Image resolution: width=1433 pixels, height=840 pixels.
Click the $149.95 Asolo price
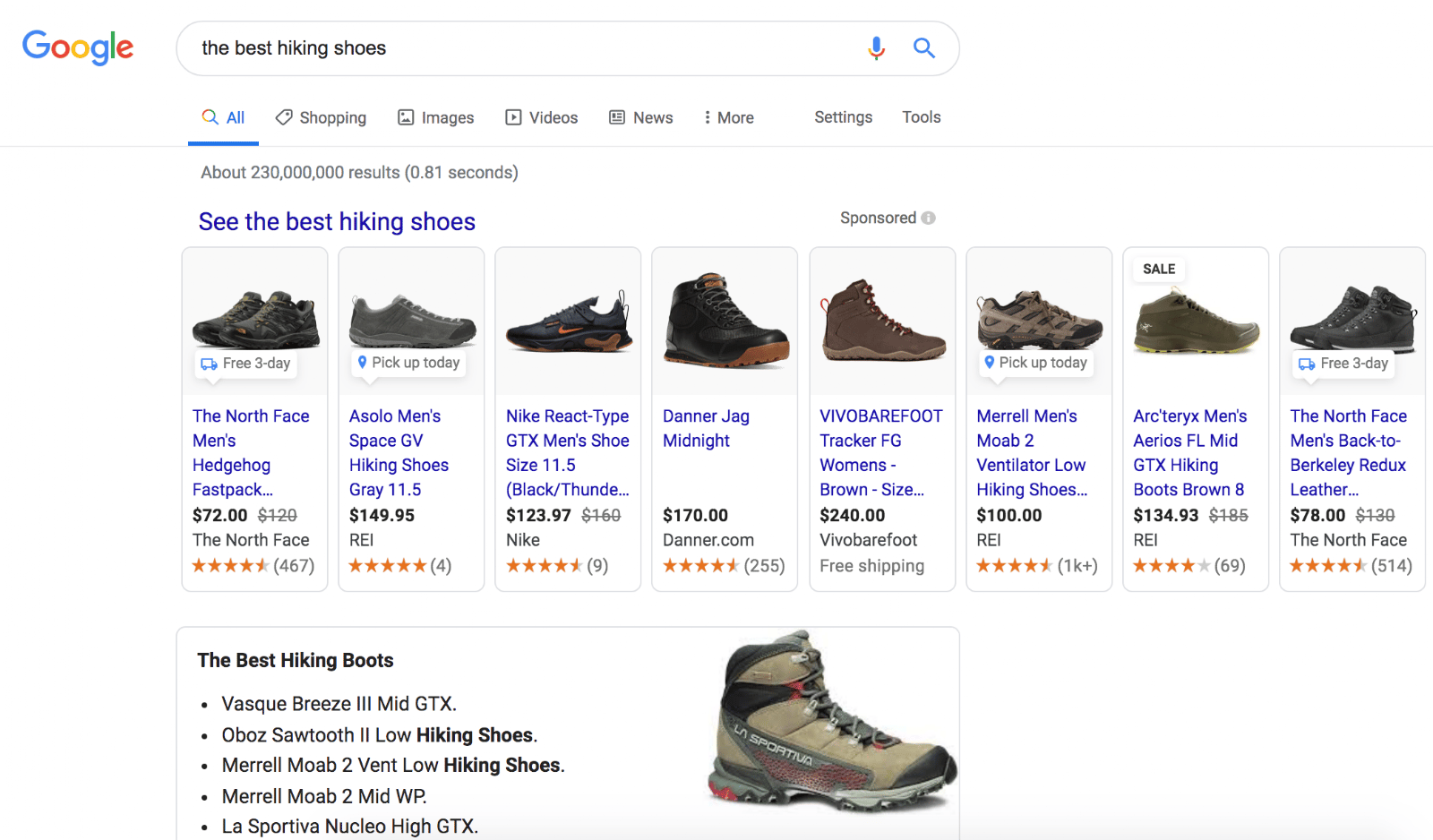coord(382,515)
